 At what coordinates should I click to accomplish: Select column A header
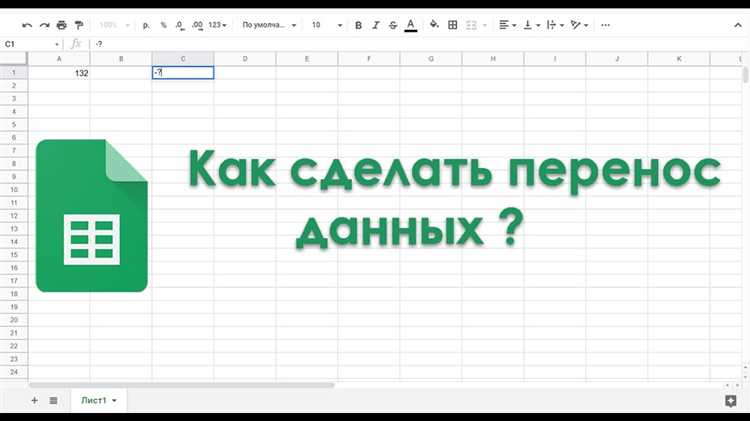pos(59,59)
